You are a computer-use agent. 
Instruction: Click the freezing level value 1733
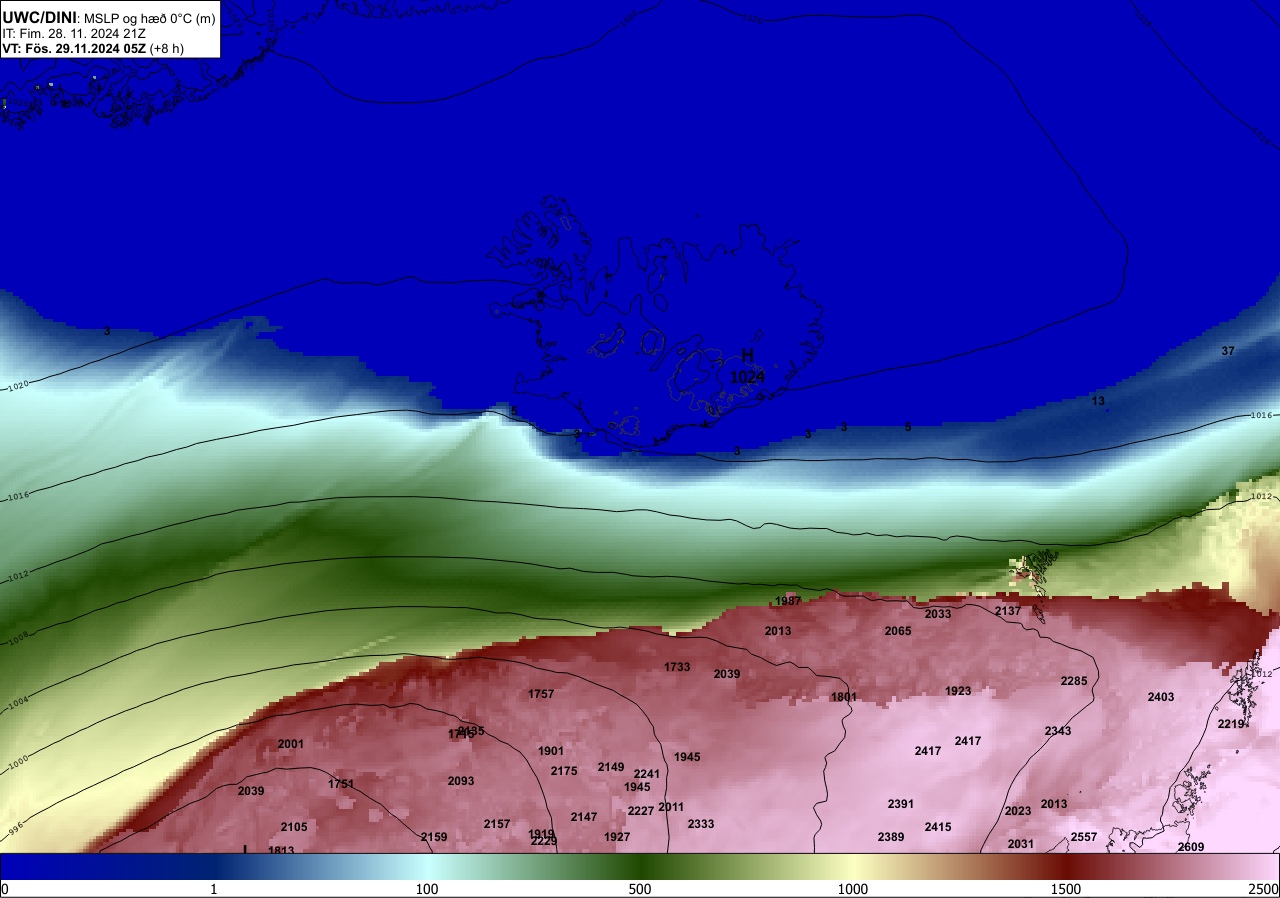(677, 667)
